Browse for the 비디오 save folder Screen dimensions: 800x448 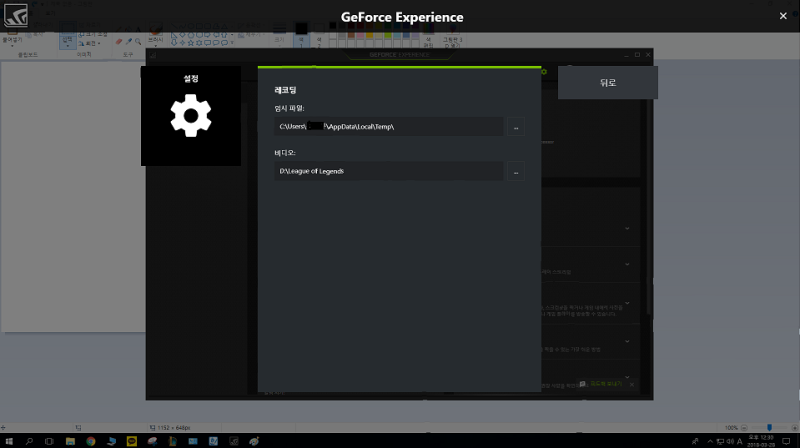pos(516,171)
